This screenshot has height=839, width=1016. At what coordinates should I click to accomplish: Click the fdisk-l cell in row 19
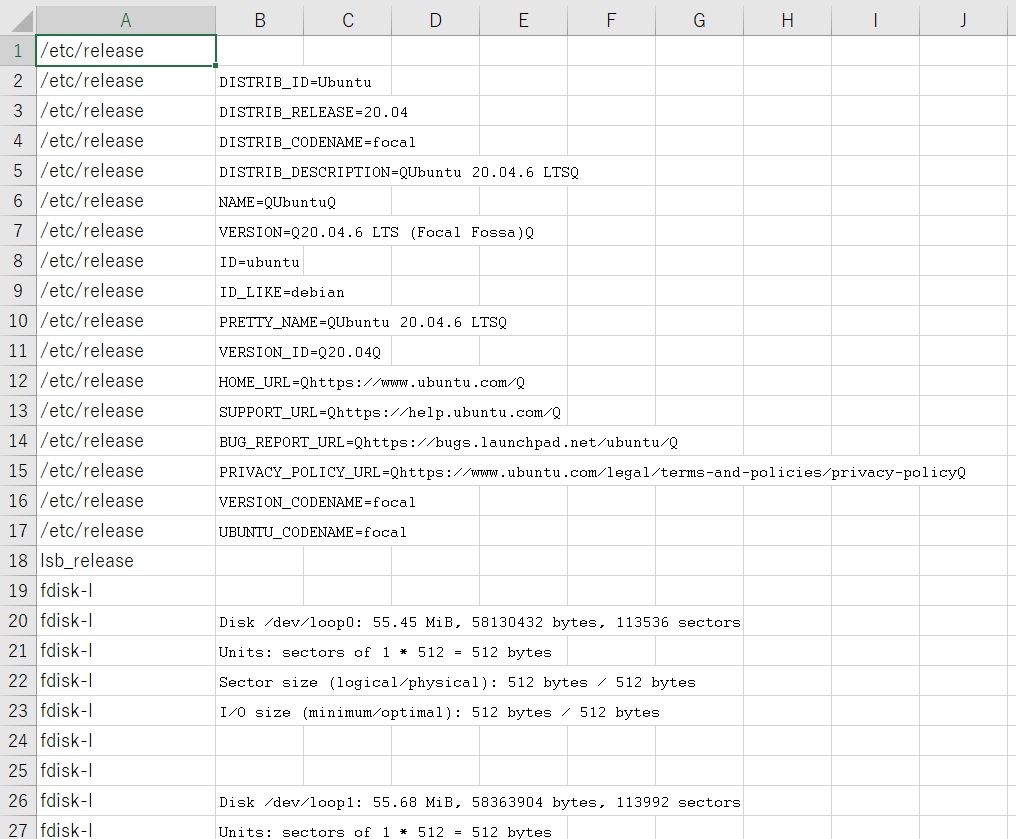click(x=126, y=590)
